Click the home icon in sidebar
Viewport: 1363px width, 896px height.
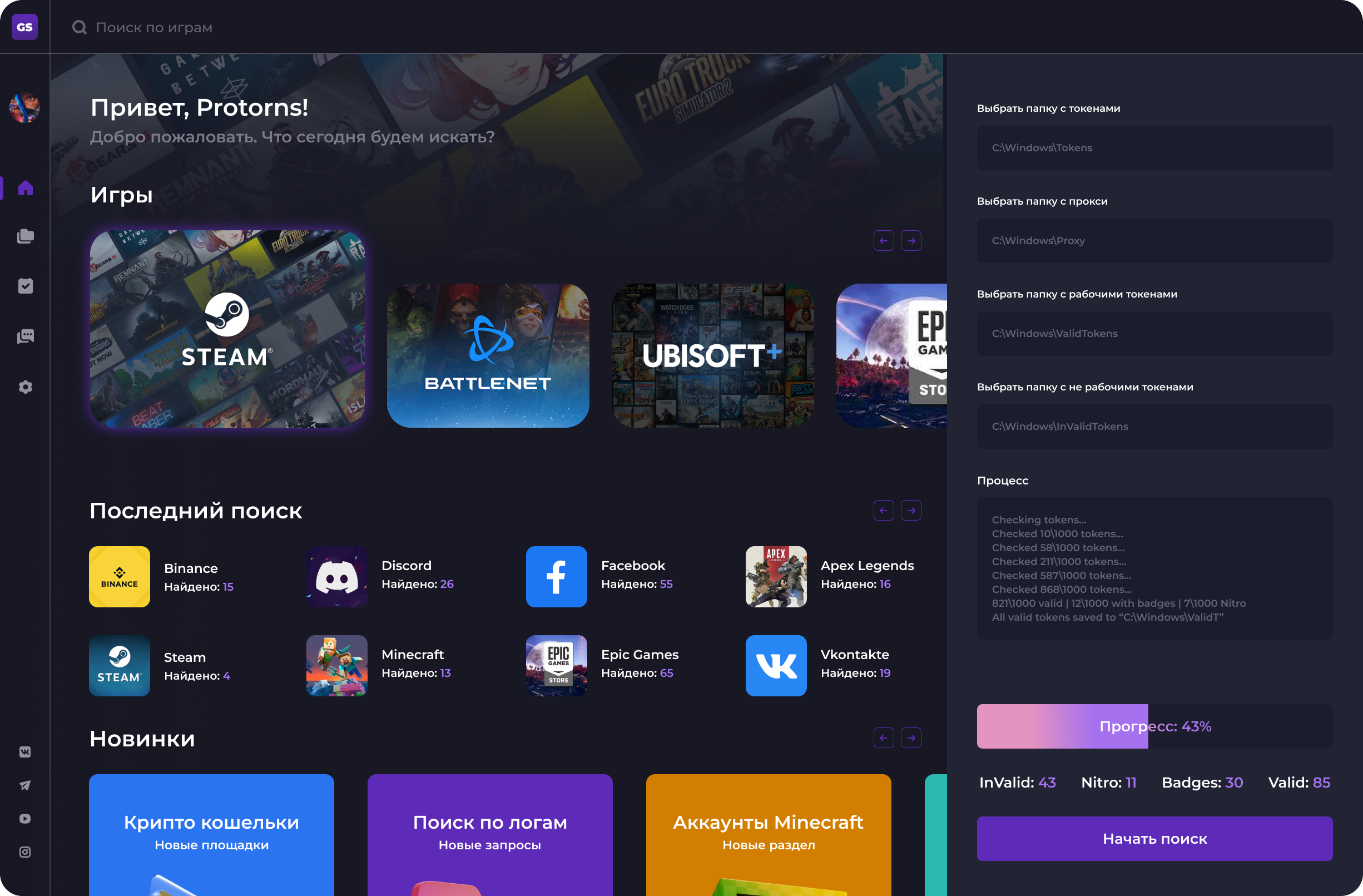(x=25, y=188)
